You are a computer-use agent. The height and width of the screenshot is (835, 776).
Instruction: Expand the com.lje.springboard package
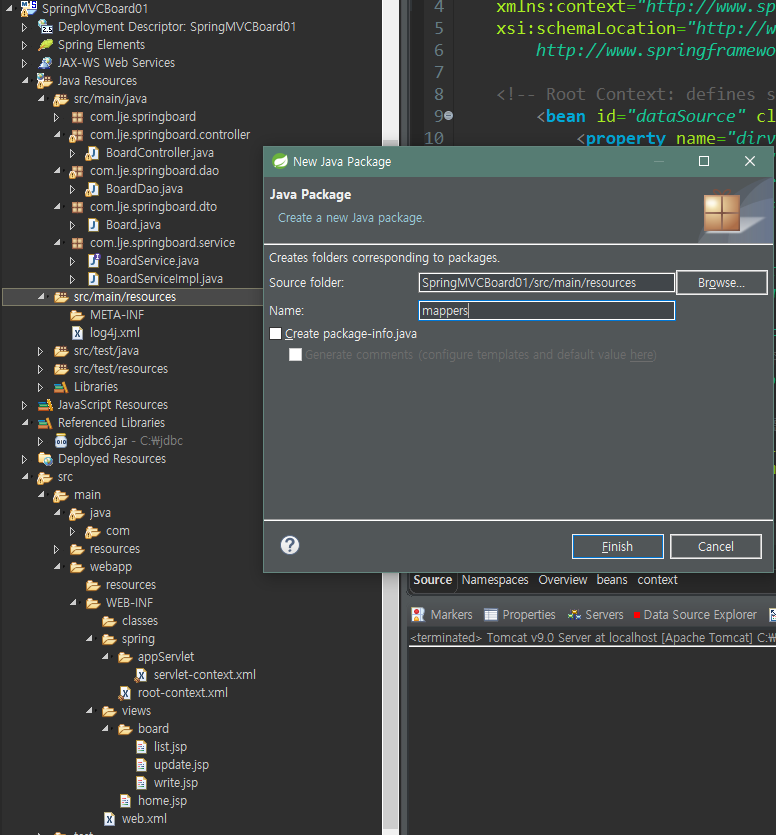pyautogui.click(x=56, y=117)
